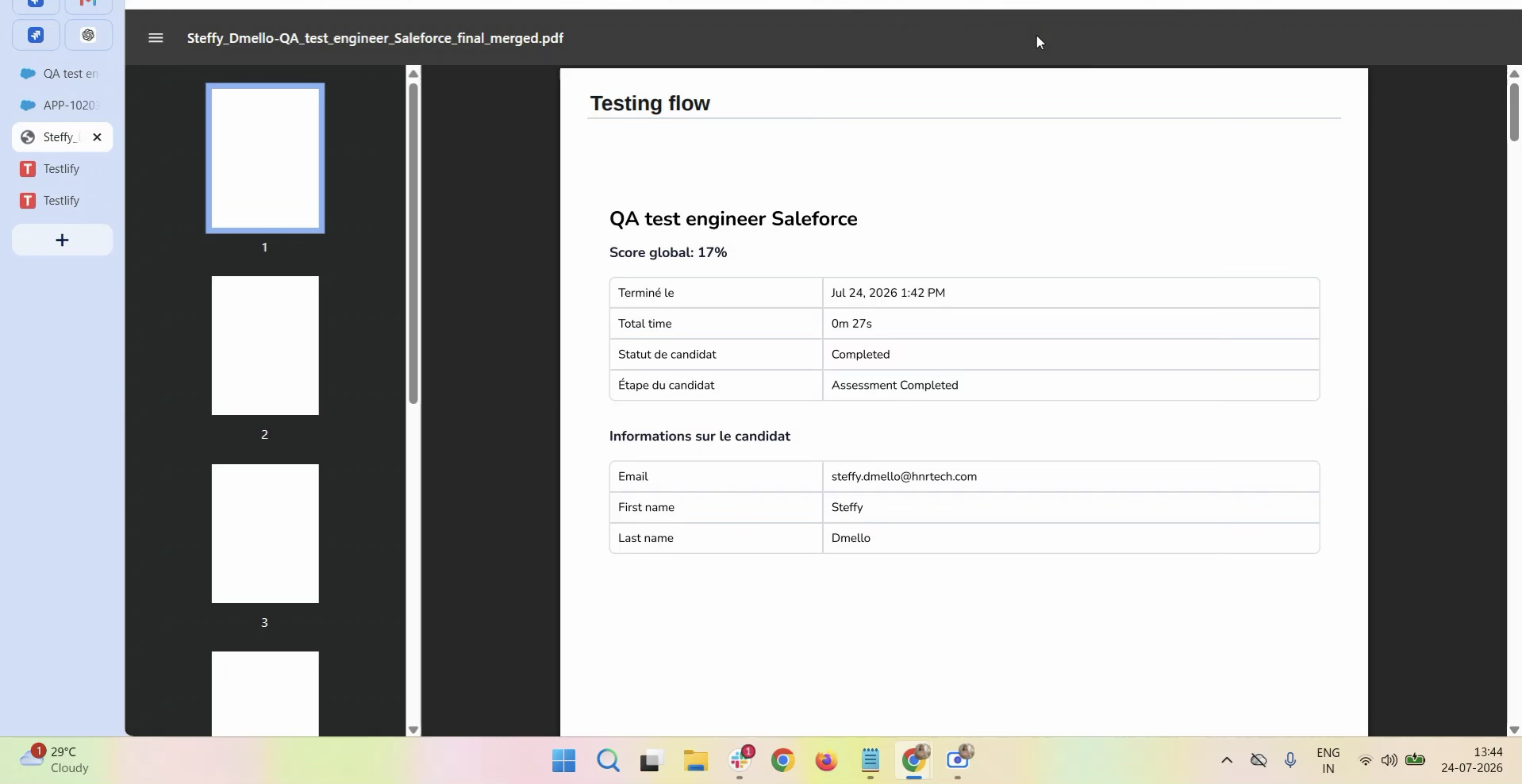Click the "Testing flow" heading
Viewport: 1522px width, 784px height.
(650, 104)
